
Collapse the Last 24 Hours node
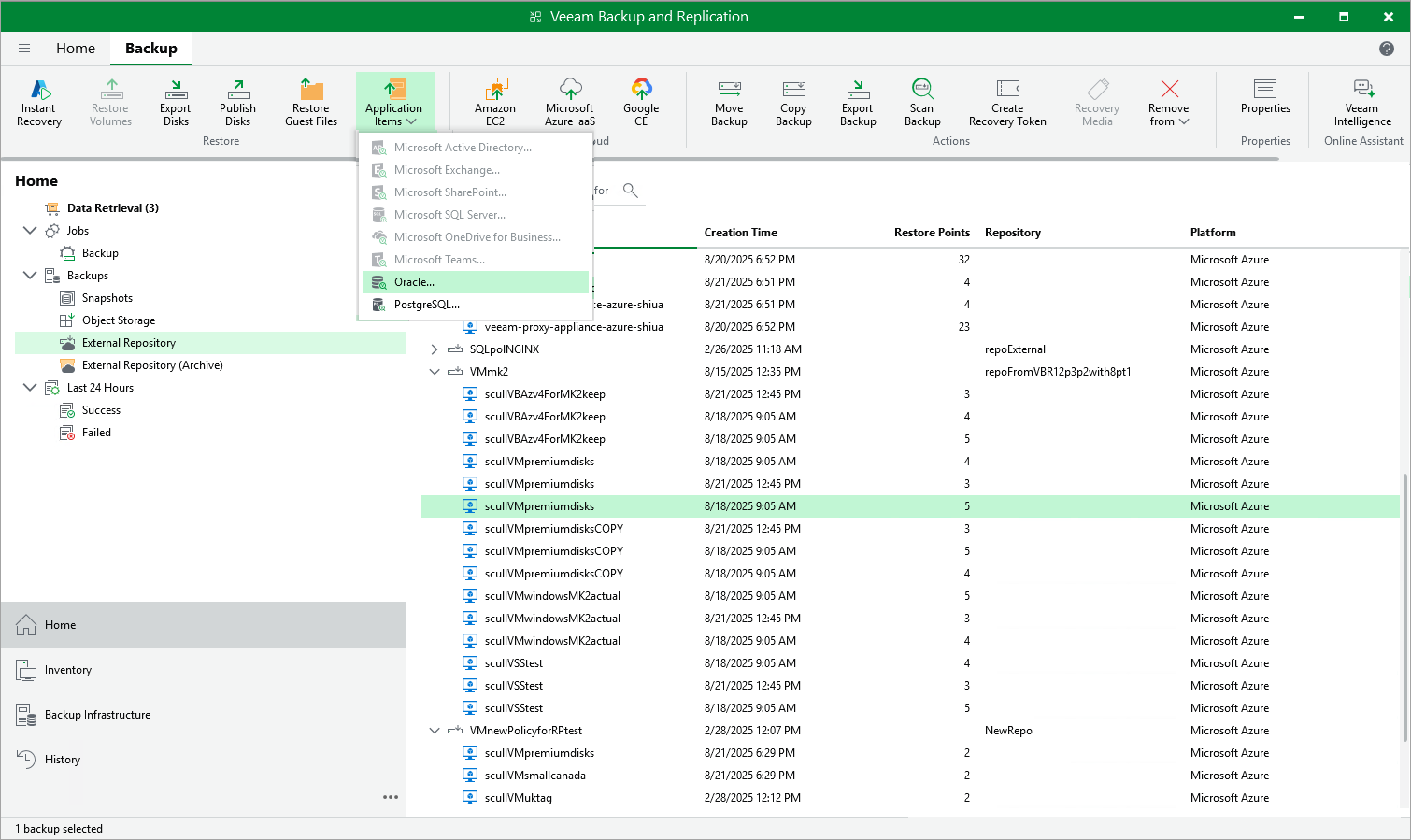(30, 388)
